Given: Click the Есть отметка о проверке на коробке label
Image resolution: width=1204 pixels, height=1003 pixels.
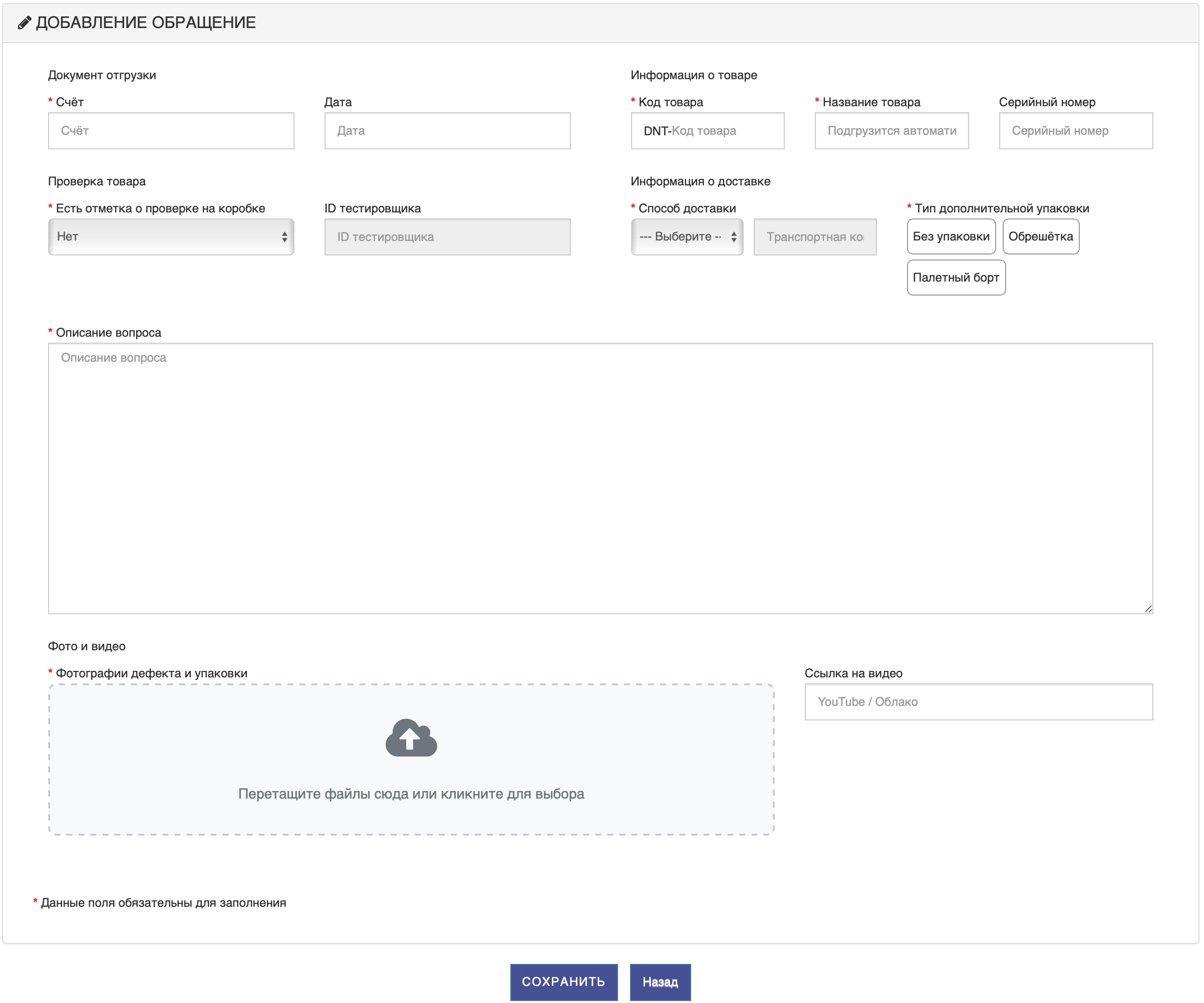Looking at the screenshot, I should [161, 208].
